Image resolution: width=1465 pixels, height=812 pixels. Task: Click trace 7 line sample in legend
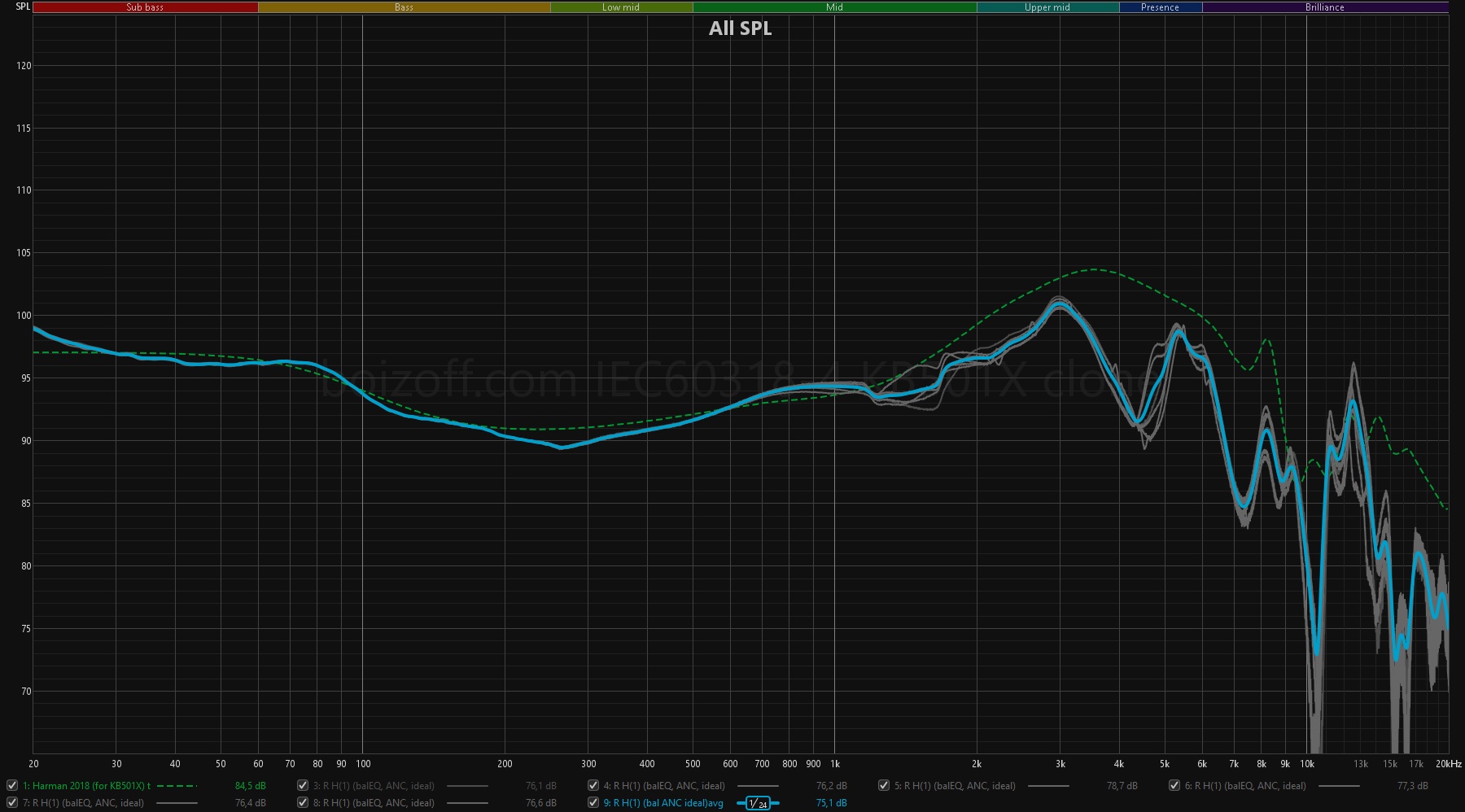177,803
